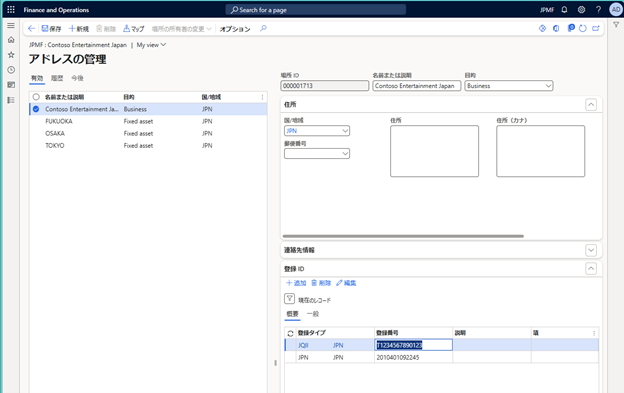Switch to the 履歴 tab
This screenshot has height=393, width=624.
point(57,78)
